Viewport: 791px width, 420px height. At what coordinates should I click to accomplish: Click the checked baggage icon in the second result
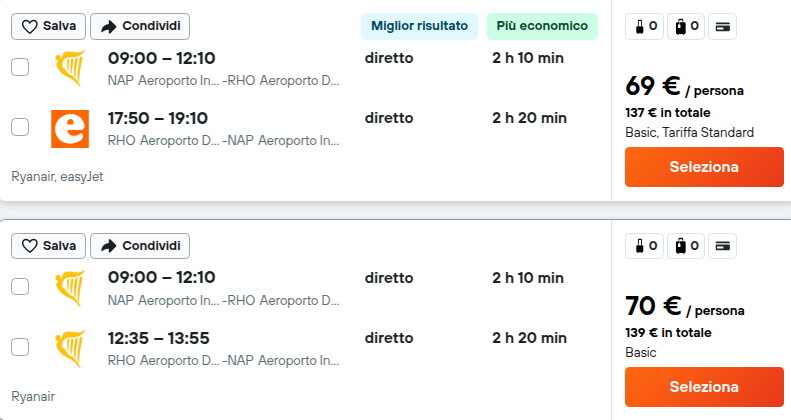tap(681, 246)
